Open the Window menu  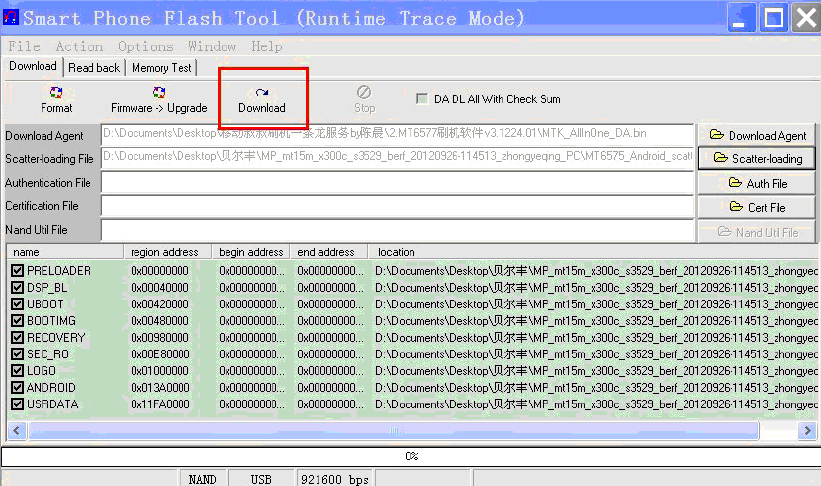click(x=212, y=46)
